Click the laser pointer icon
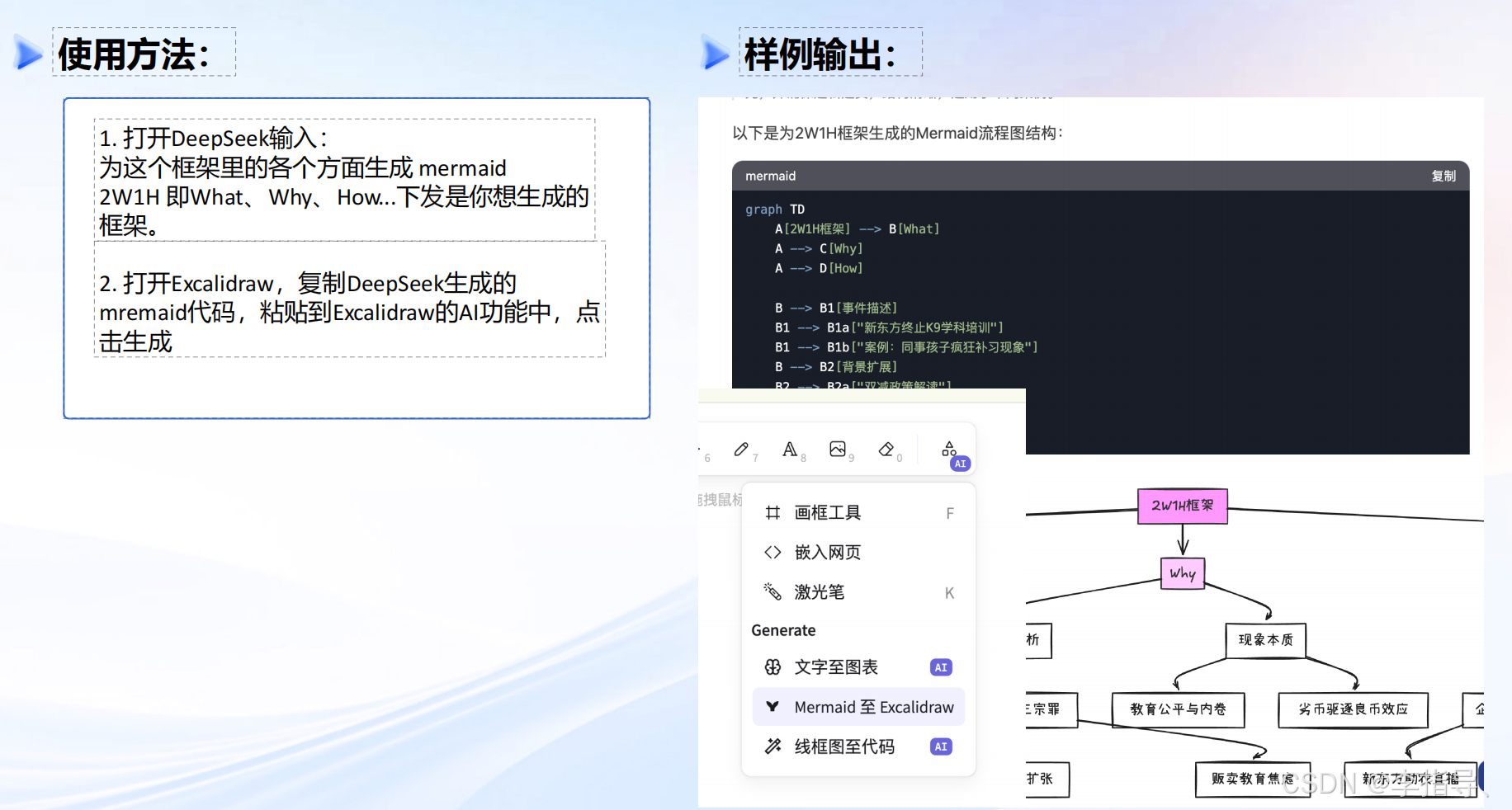This screenshot has height=810, width=1512. point(773,591)
